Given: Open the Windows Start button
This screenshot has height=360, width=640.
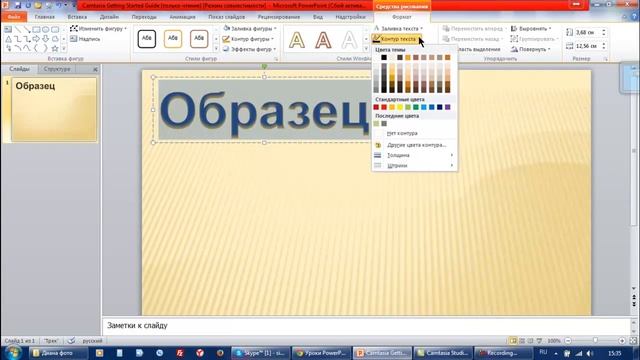Looking at the screenshot, I should click(13, 353).
